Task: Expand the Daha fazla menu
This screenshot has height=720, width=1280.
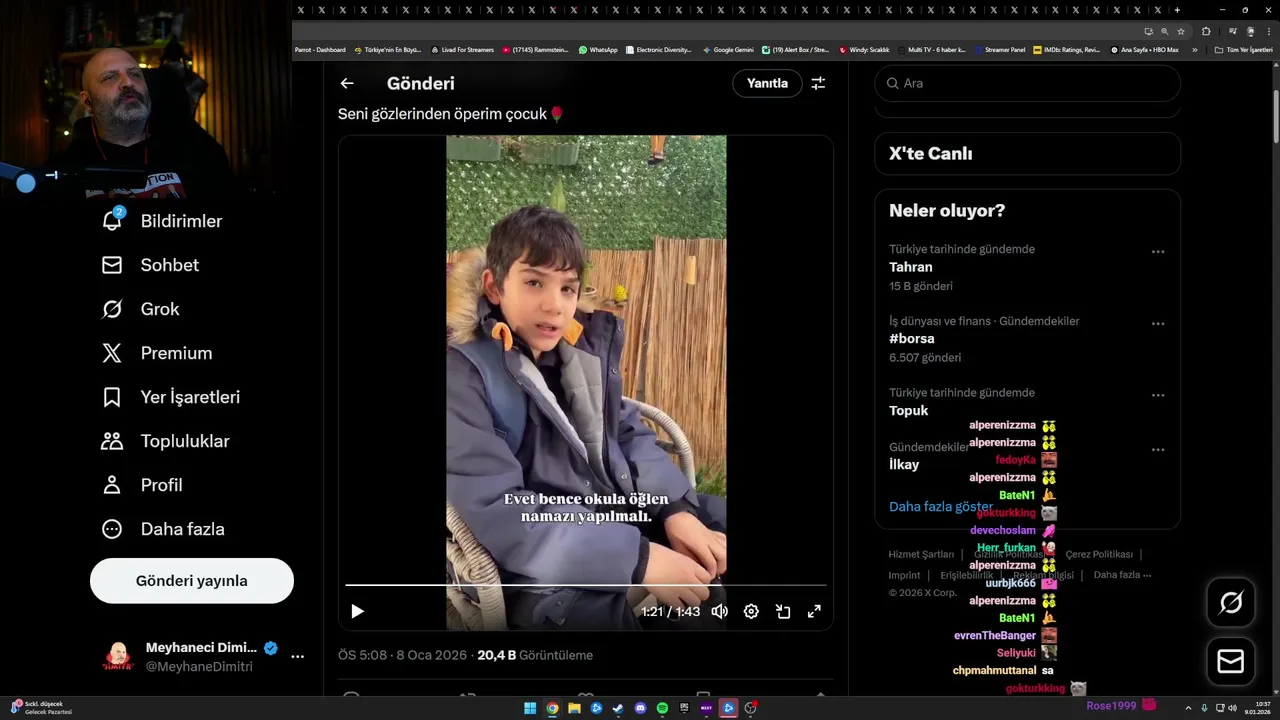Action: (x=163, y=529)
